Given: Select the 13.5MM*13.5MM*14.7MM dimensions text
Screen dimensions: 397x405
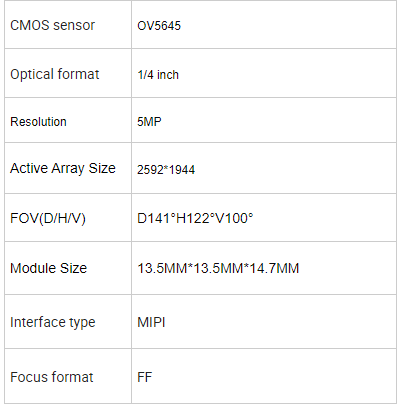Looking at the screenshot, I should (218, 268).
